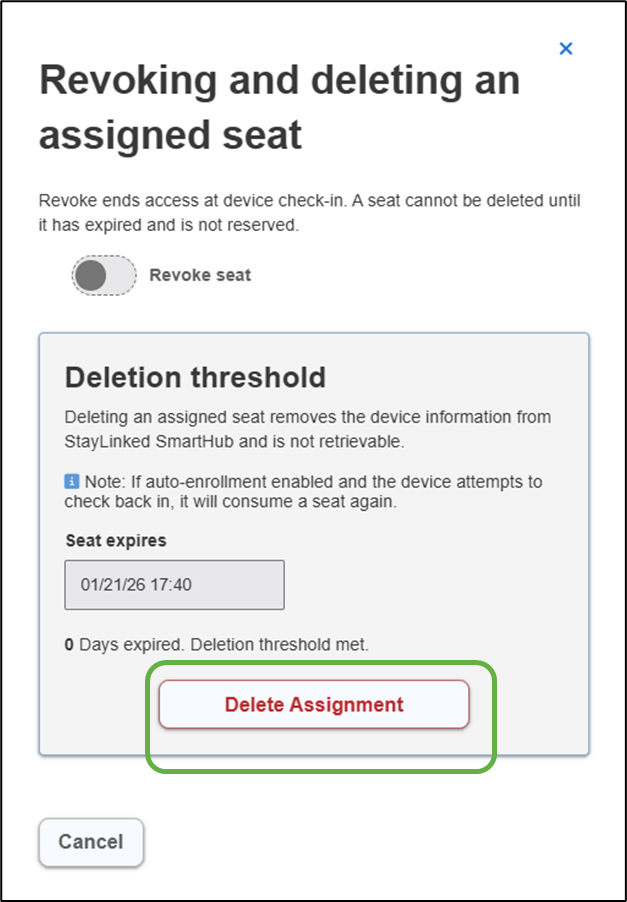This screenshot has width=627, height=902.
Task: Click the 'Revoking and deleting an assigned seat' title
Action: pos(279,107)
